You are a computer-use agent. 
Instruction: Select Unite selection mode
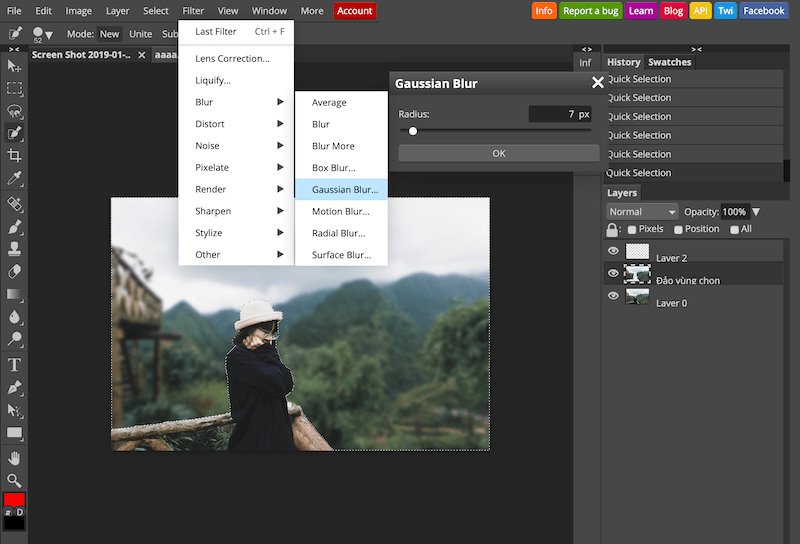tap(140, 34)
